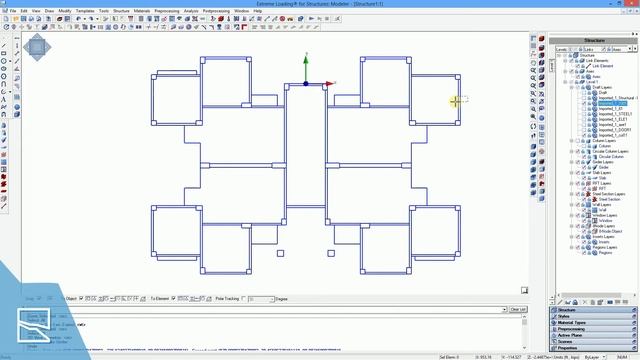
Task: Click the command window vertical scrollbar
Action: coord(524,332)
